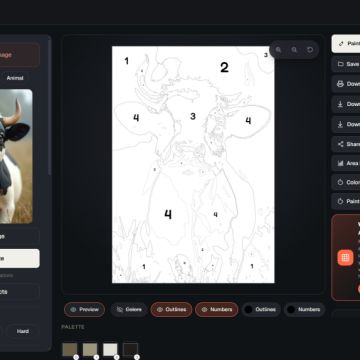Toggle the Colors visibility button
360x360 pixels.
pos(128,309)
